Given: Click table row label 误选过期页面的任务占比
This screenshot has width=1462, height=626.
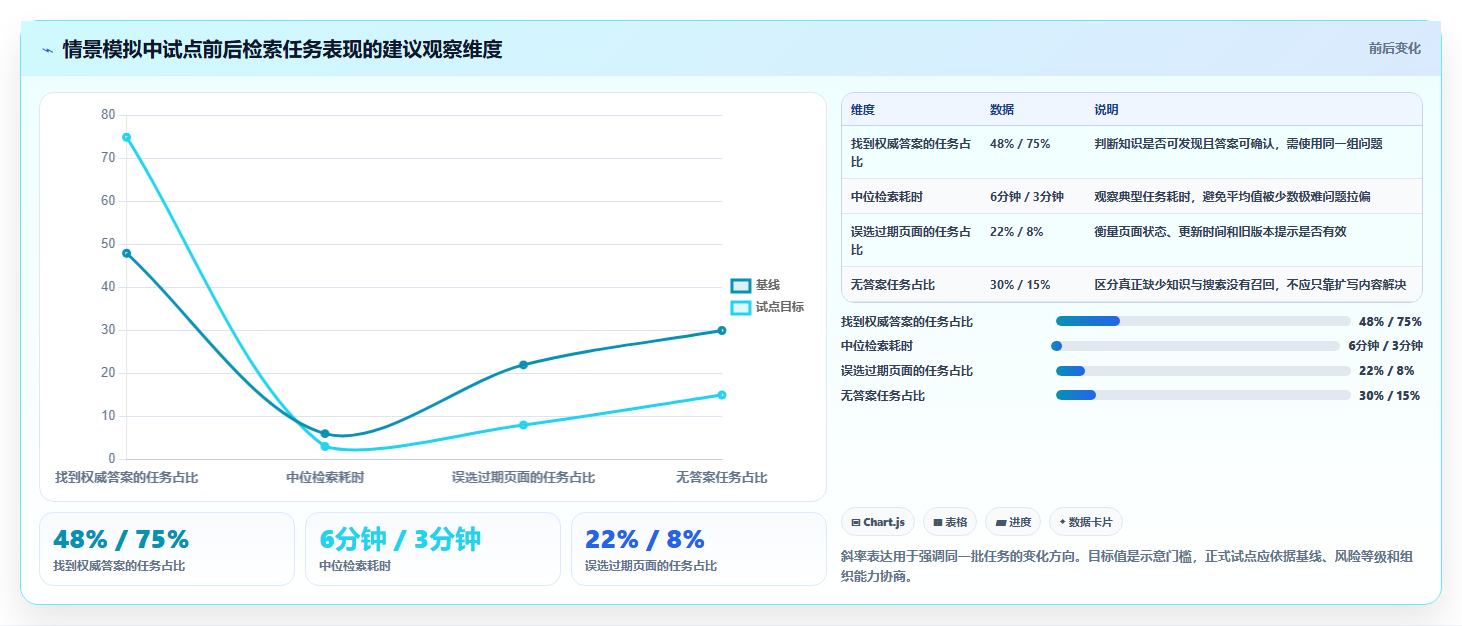Looking at the screenshot, I should [911, 241].
